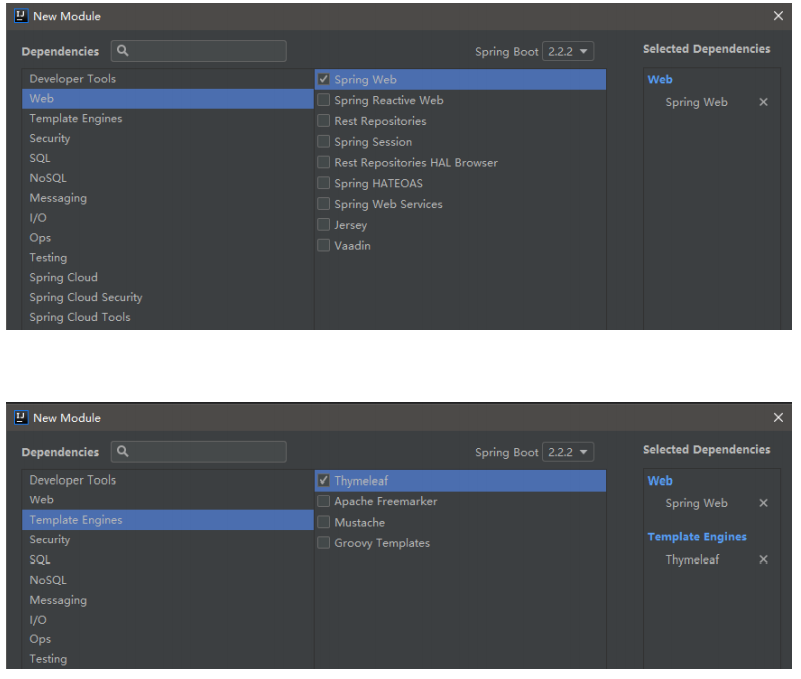Select Security category in top window
Image resolution: width=801 pixels, height=679 pixels.
tap(168, 138)
